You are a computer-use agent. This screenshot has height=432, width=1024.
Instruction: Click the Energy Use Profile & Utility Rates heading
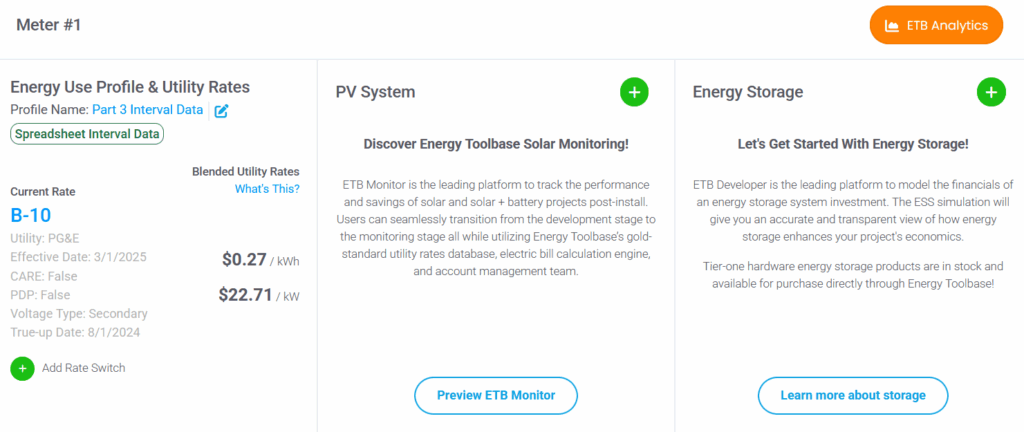[x=130, y=87]
